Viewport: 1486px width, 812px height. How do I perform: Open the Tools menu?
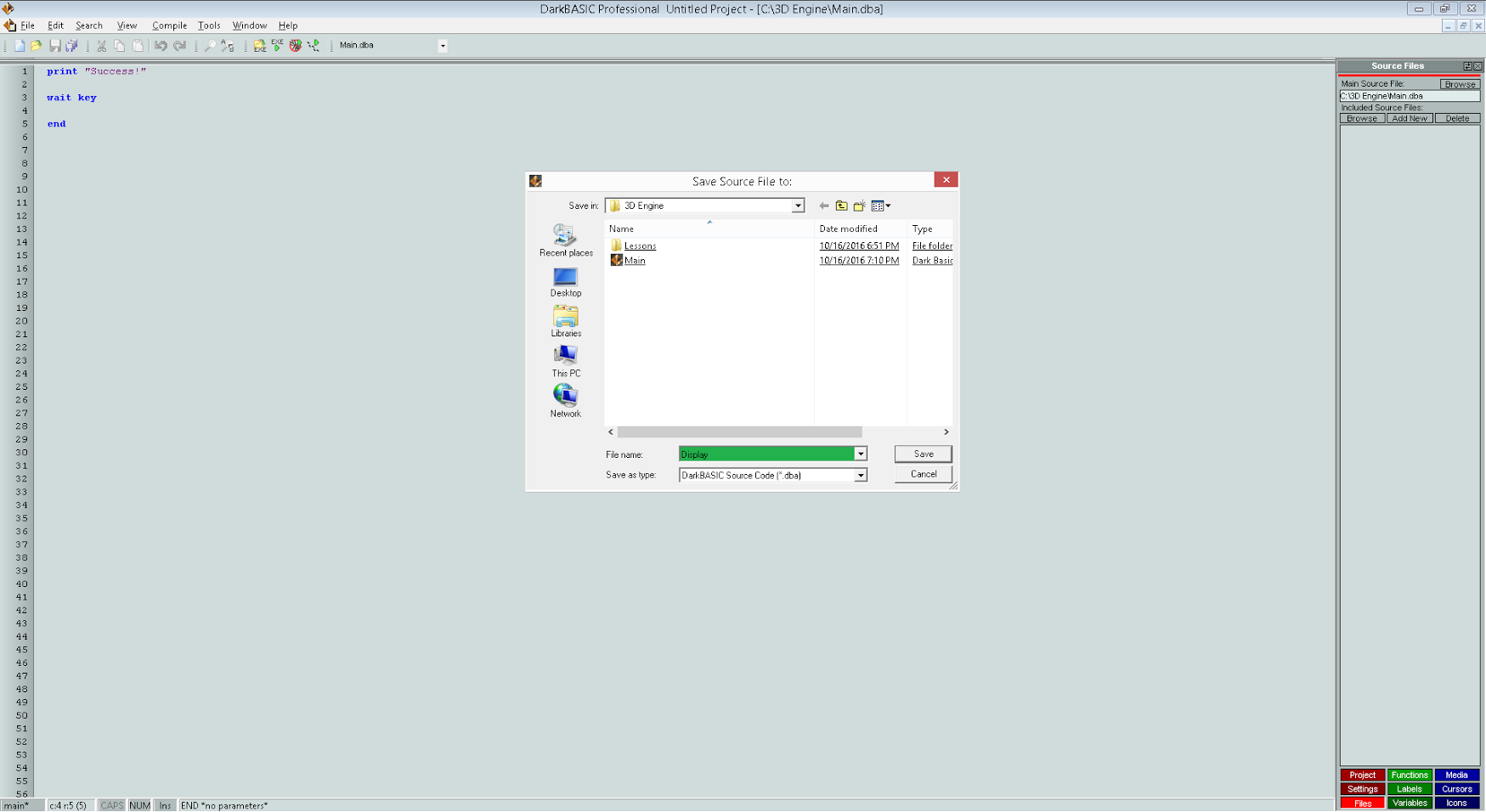209,25
